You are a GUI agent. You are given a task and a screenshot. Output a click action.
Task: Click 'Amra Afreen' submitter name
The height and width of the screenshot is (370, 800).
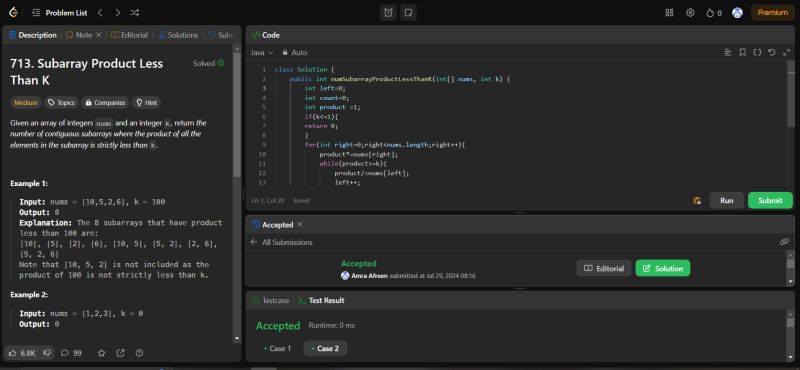pyautogui.click(x=369, y=276)
